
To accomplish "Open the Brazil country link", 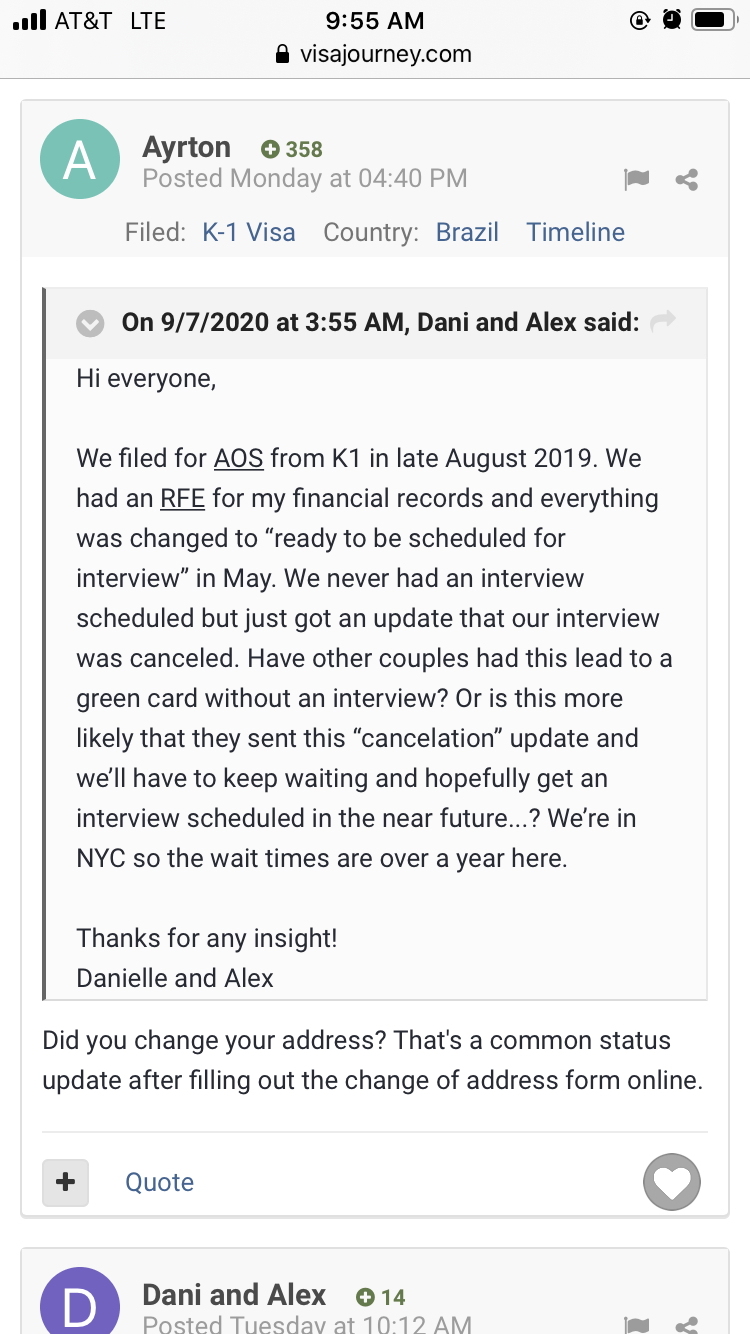I will click(467, 232).
